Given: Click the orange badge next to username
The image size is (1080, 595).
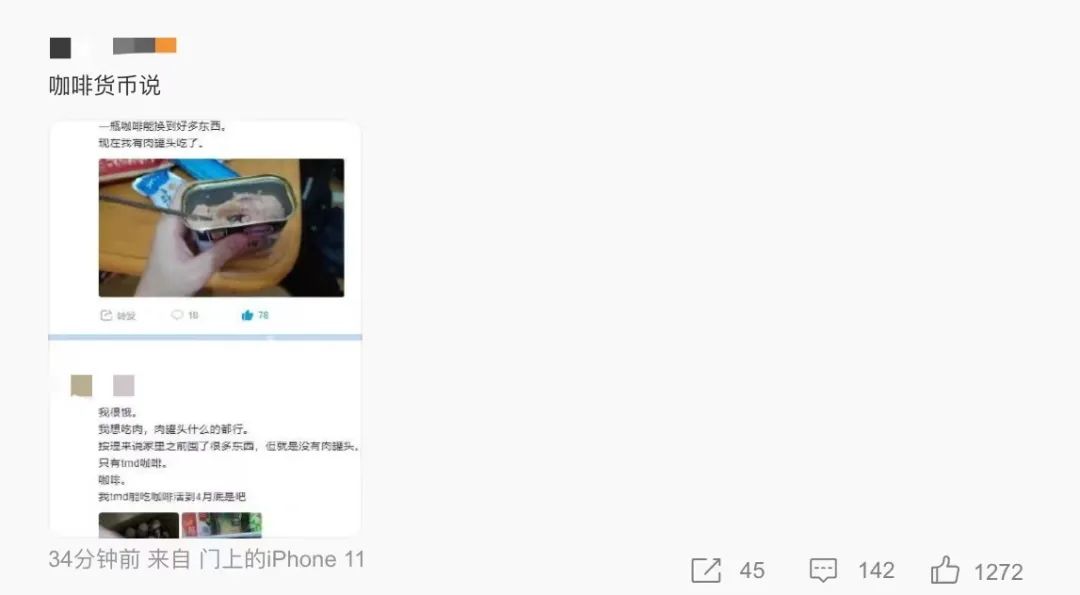Looking at the screenshot, I should click(x=166, y=45).
